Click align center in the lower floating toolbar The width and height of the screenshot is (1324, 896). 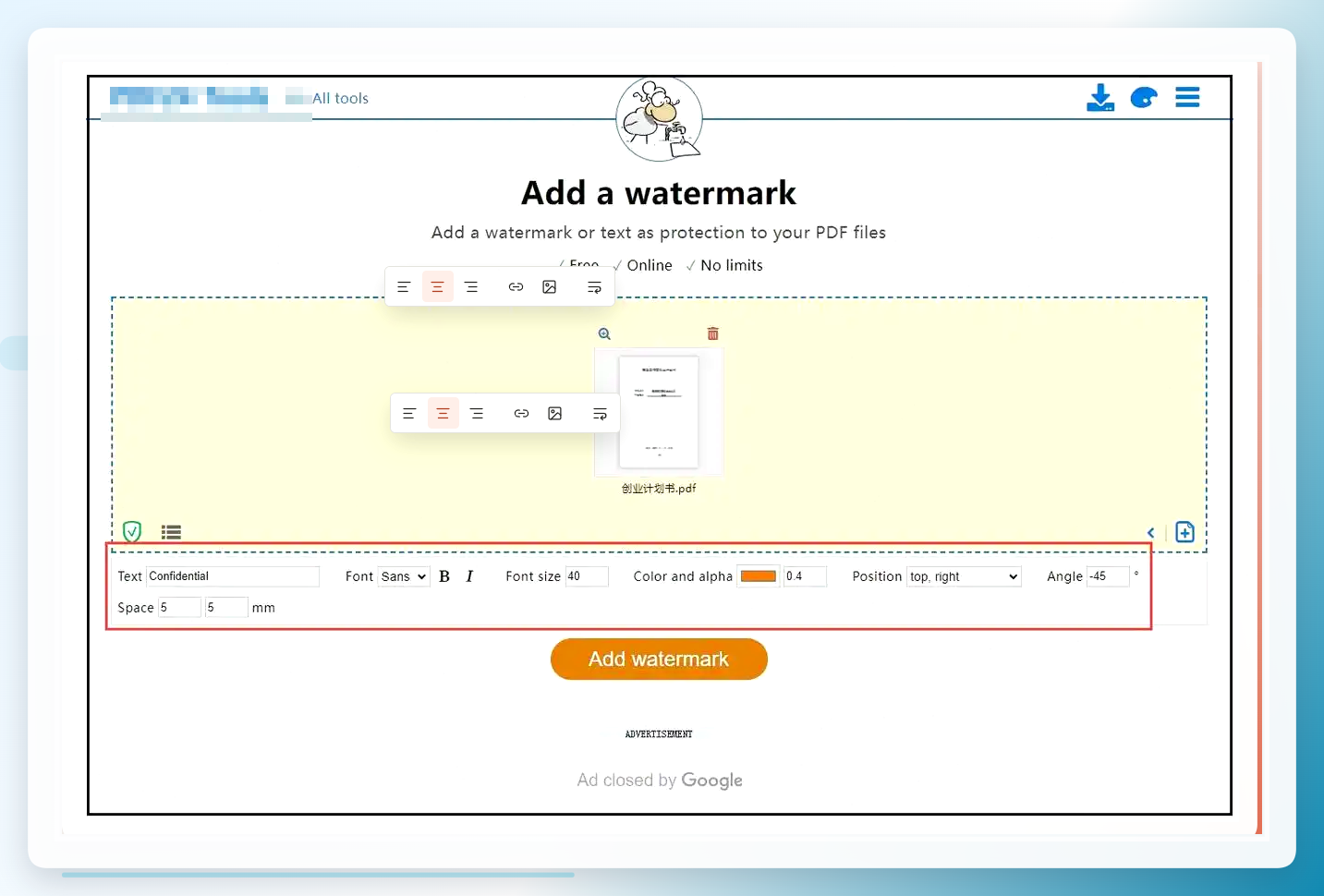[443, 414]
